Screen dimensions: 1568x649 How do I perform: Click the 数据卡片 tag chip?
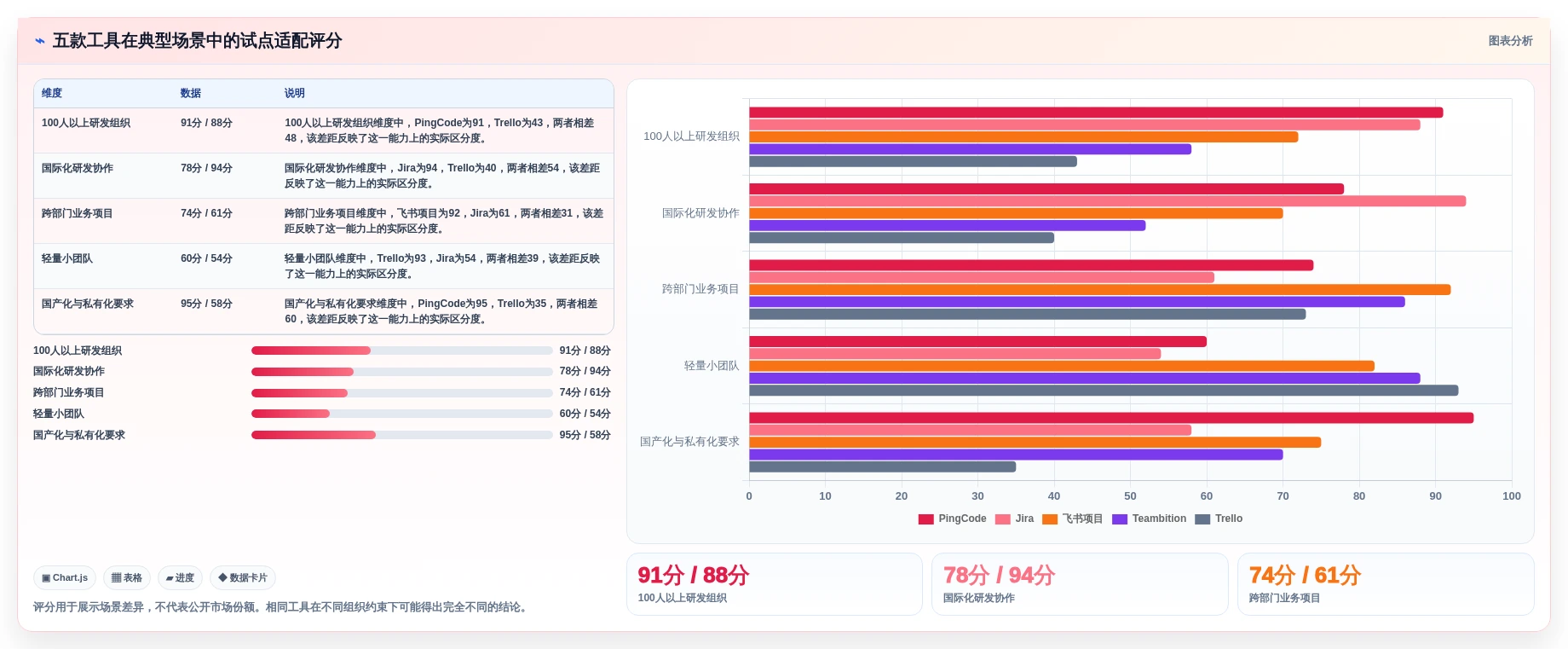pyautogui.click(x=243, y=577)
